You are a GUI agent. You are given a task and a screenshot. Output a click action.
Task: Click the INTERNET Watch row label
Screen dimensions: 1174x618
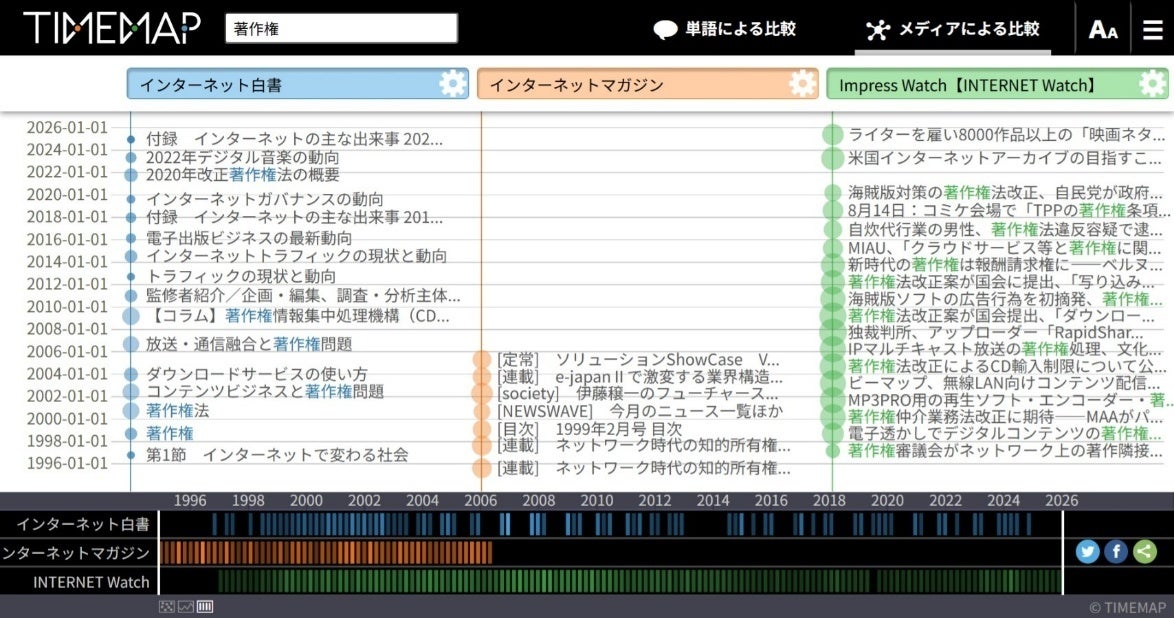pos(91,582)
